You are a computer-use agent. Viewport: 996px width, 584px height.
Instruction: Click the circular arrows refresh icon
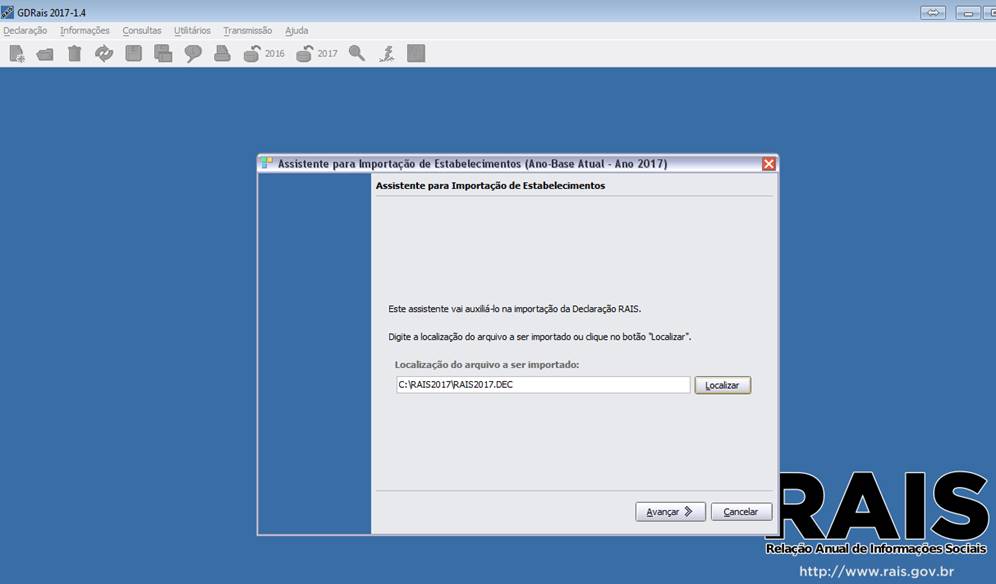(x=104, y=54)
